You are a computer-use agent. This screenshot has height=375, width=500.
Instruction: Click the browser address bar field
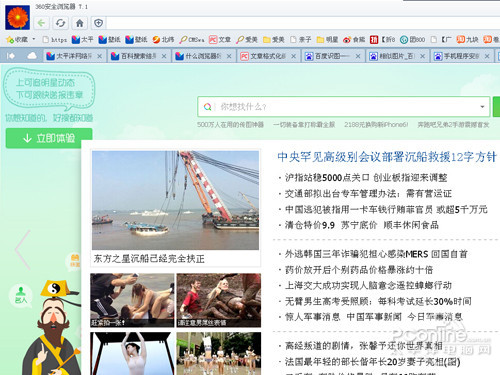tap(302, 23)
